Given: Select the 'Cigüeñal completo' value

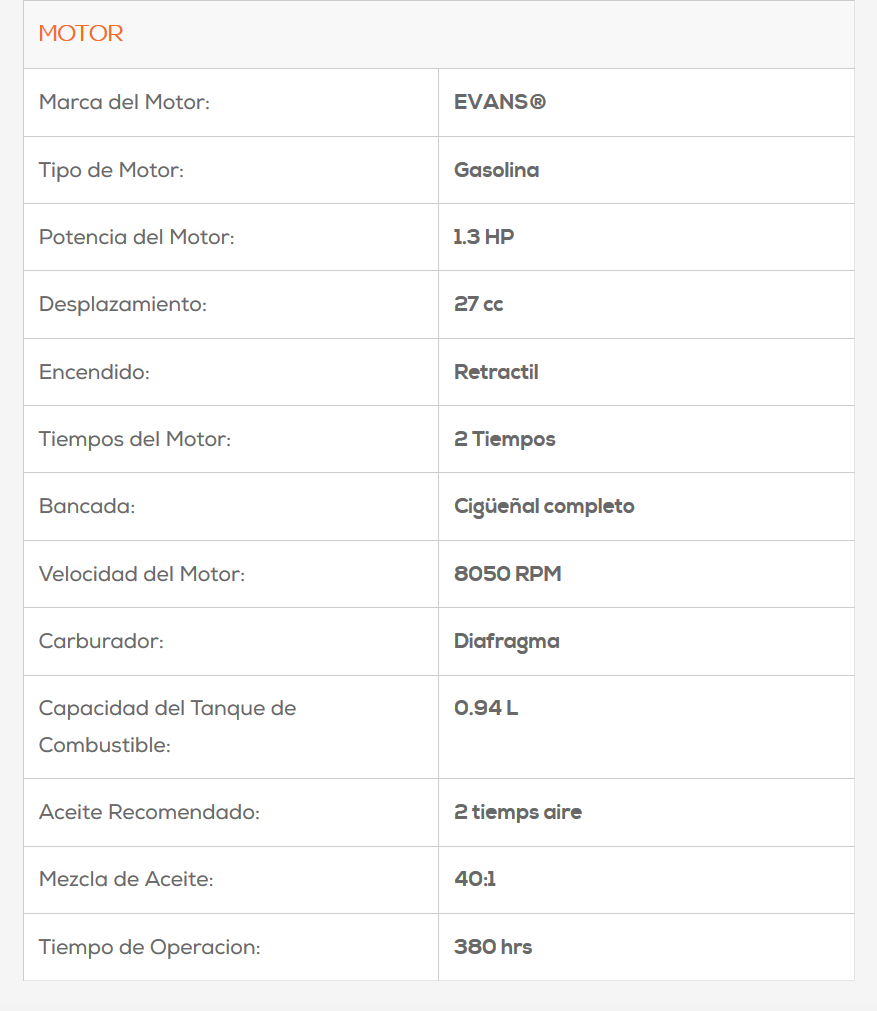Looking at the screenshot, I should [544, 507].
